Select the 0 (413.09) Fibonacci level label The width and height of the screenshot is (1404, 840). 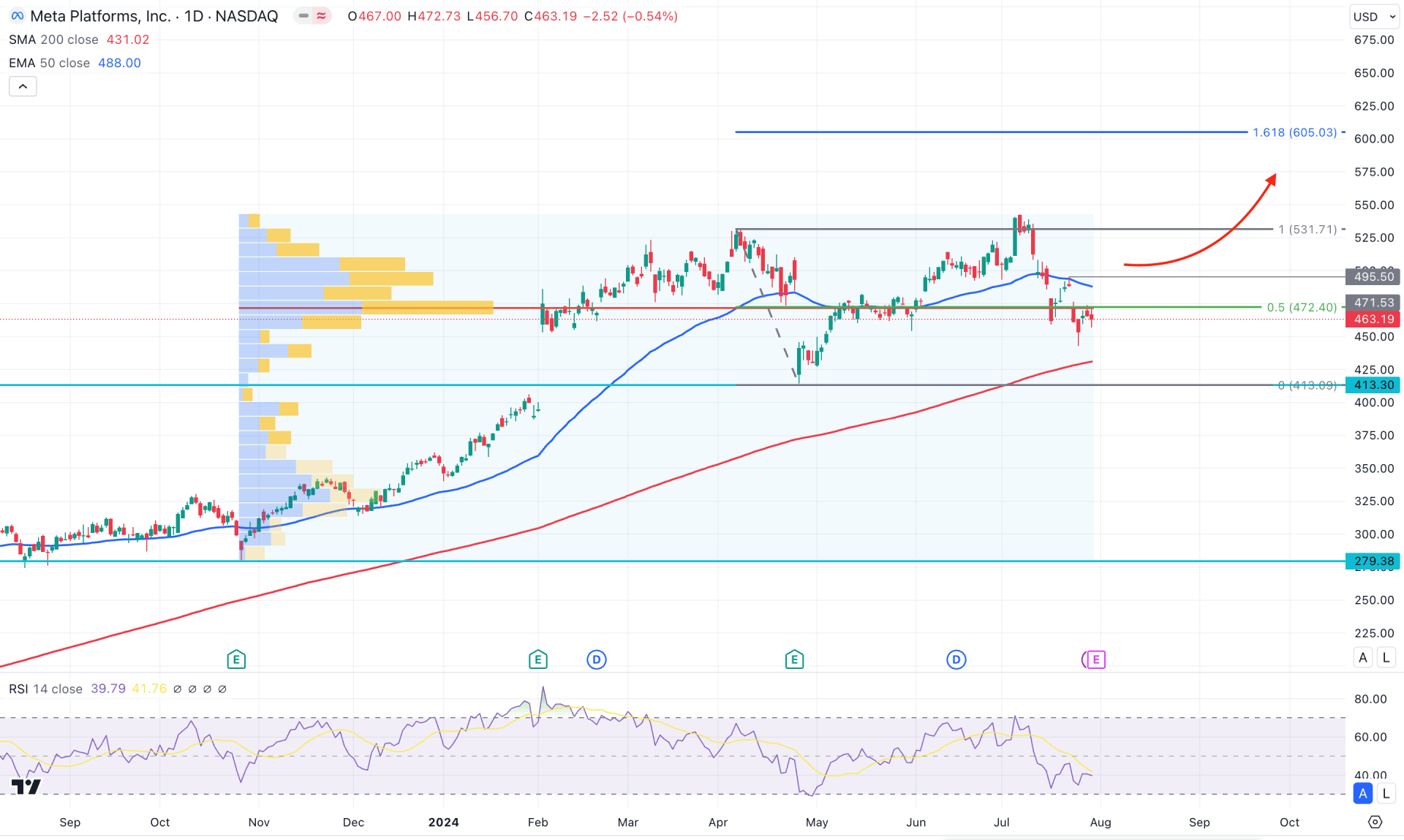pyautogui.click(x=1307, y=385)
